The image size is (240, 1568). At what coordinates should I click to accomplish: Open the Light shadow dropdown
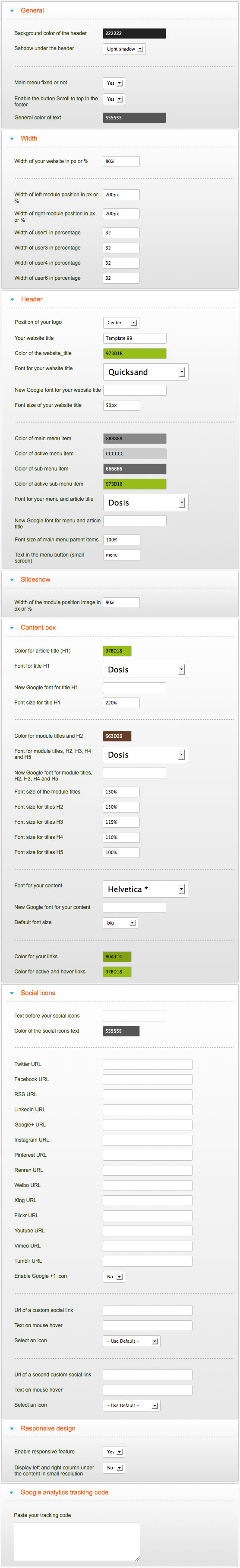pos(124,49)
